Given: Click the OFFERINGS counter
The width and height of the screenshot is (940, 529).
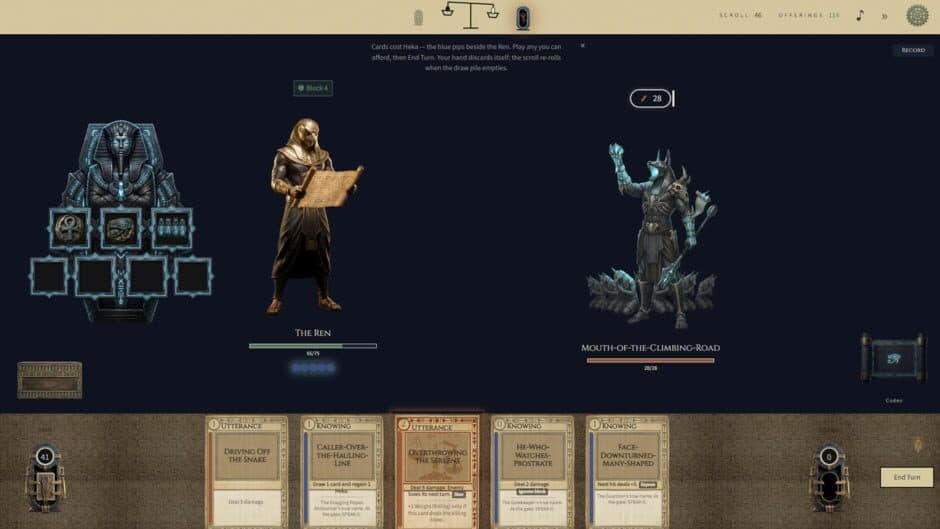Looking at the screenshot, I should [x=809, y=15].
